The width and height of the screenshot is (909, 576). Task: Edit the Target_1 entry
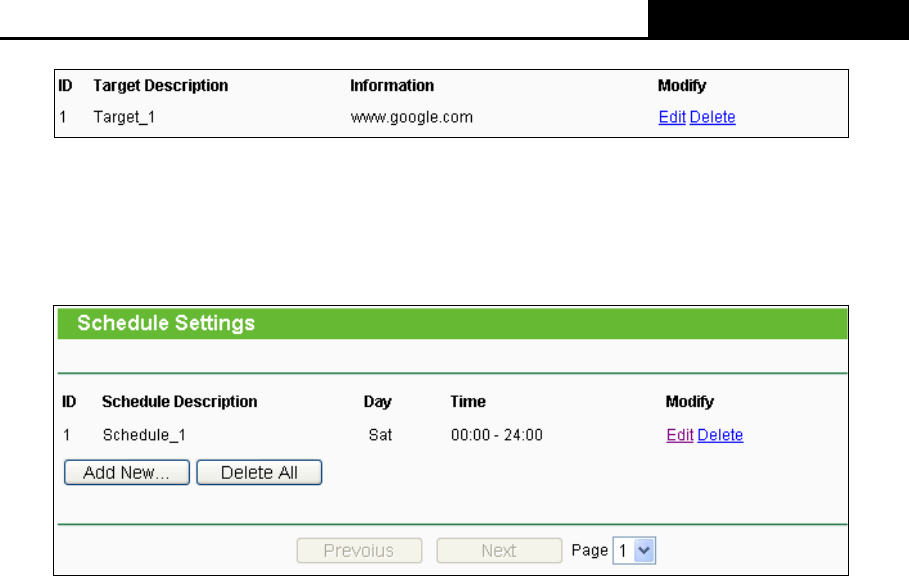pos(672,117)
